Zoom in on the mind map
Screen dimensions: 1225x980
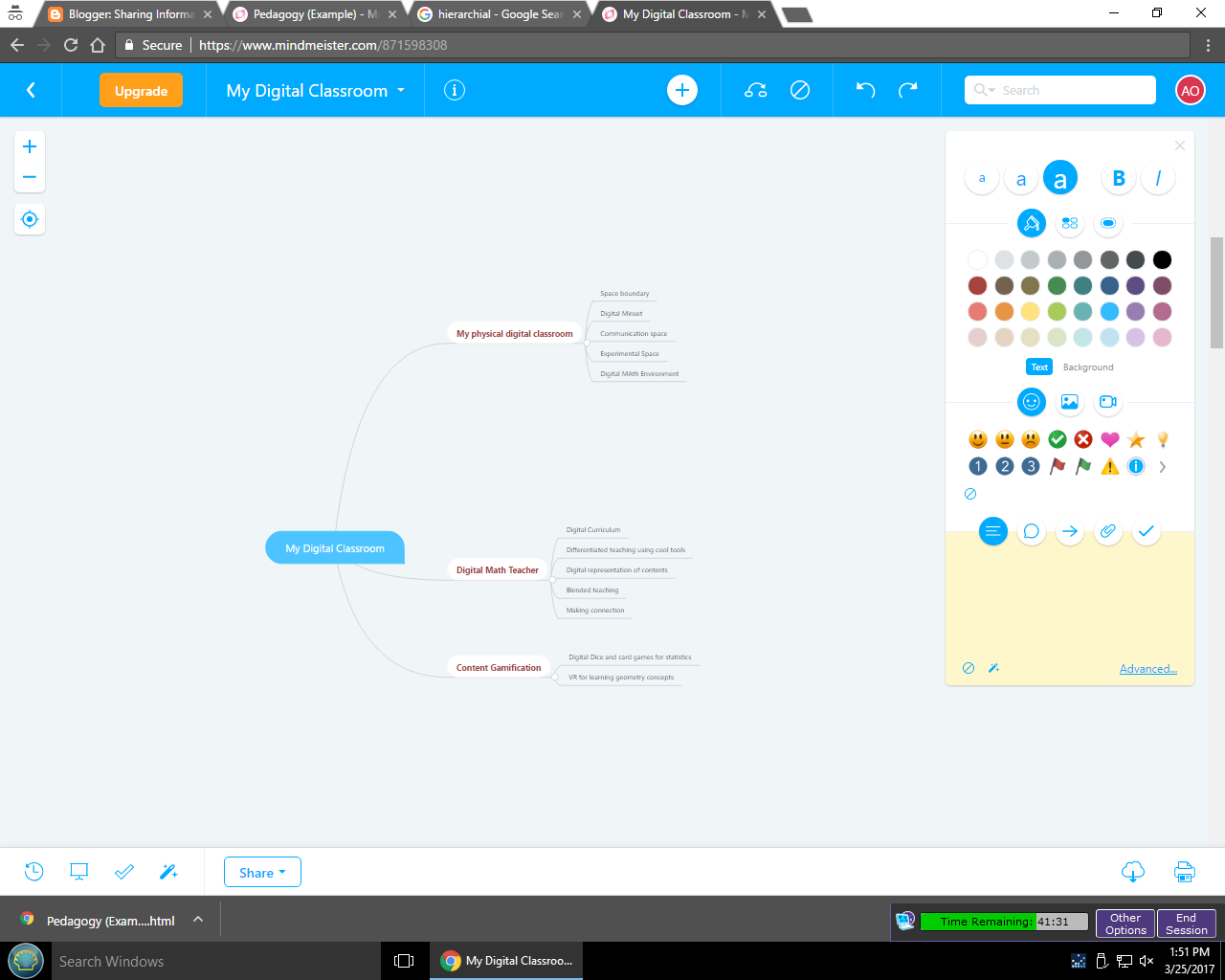(30, 146)
